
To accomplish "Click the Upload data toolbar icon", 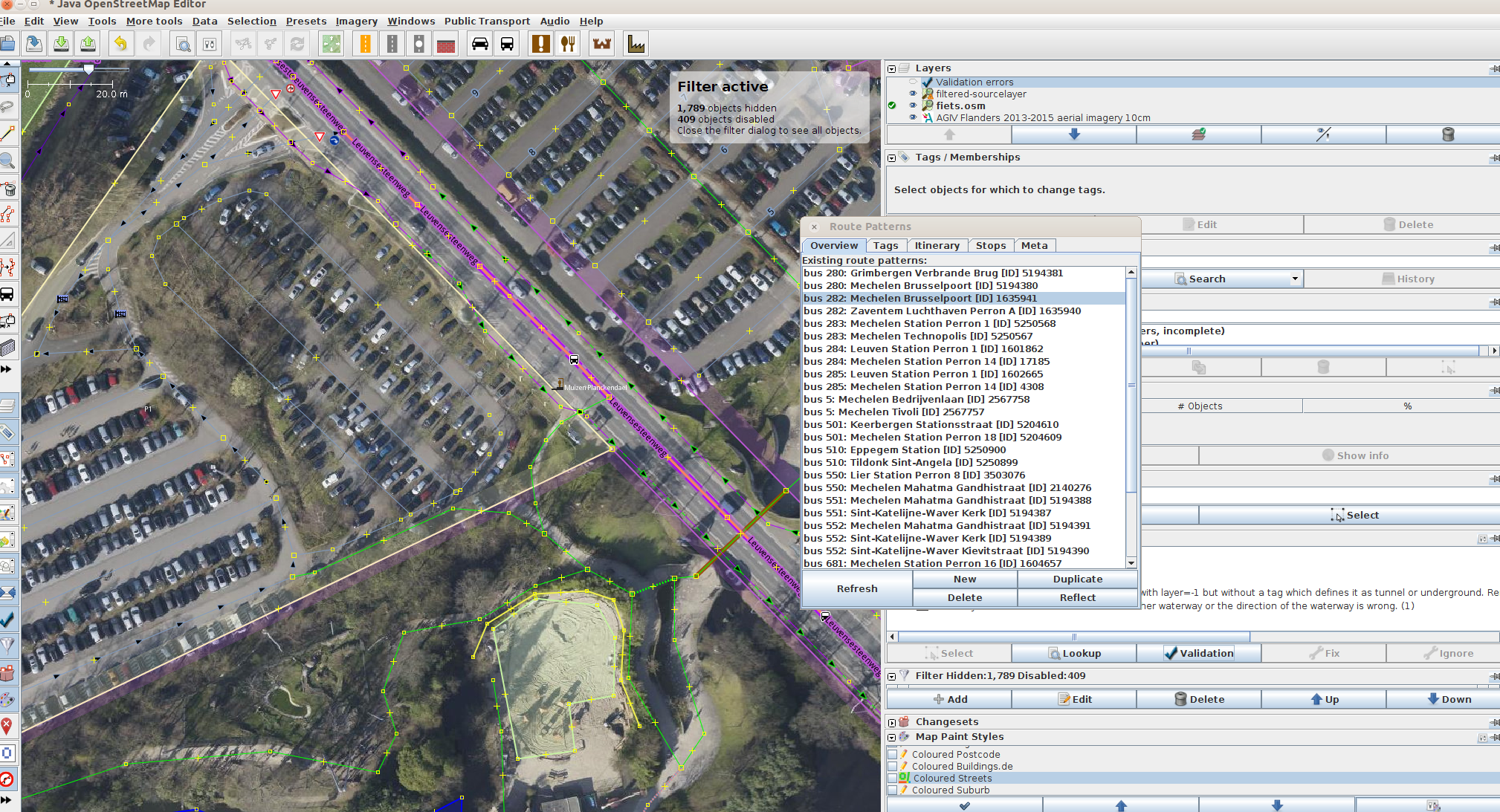I will pyautogui.click(x=88, y=44).
